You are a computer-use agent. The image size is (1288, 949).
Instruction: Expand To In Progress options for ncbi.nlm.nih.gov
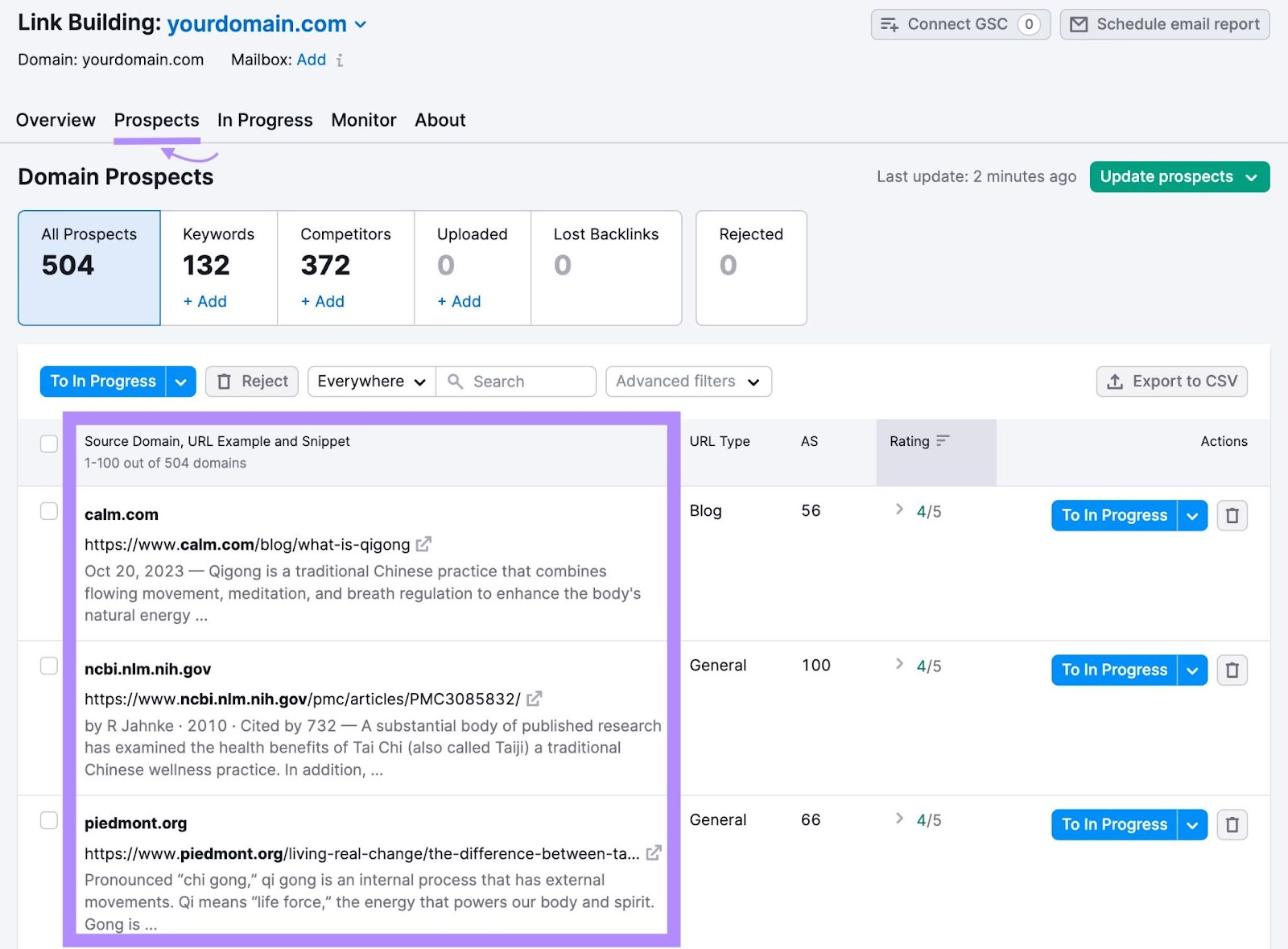pos(1192,670)
